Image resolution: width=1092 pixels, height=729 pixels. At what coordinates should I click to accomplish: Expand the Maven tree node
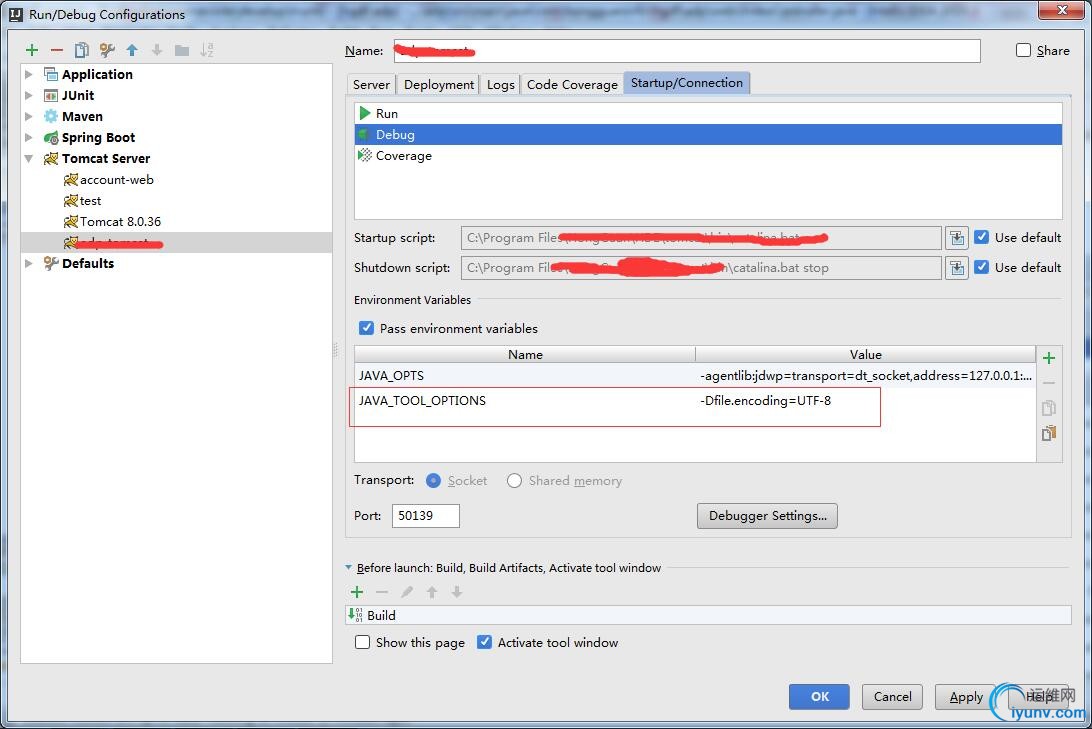click(x=29, y=116)
